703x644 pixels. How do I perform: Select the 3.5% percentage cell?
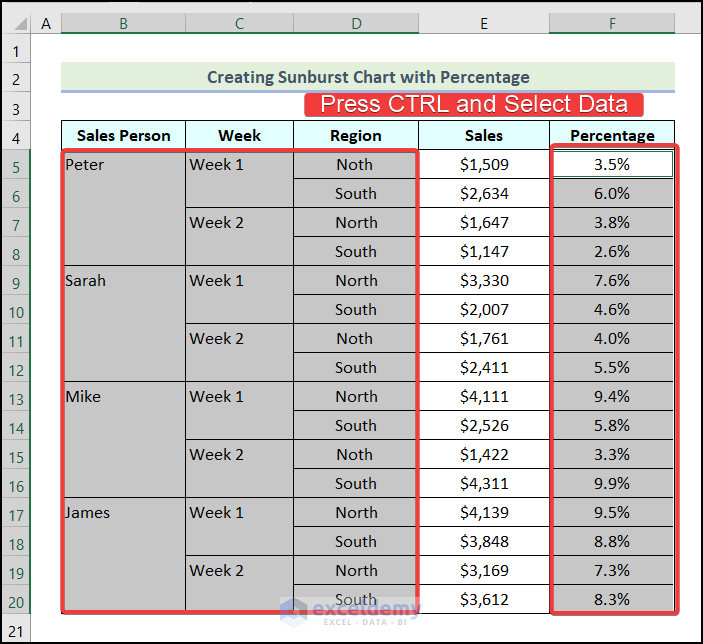coord(612,165)
